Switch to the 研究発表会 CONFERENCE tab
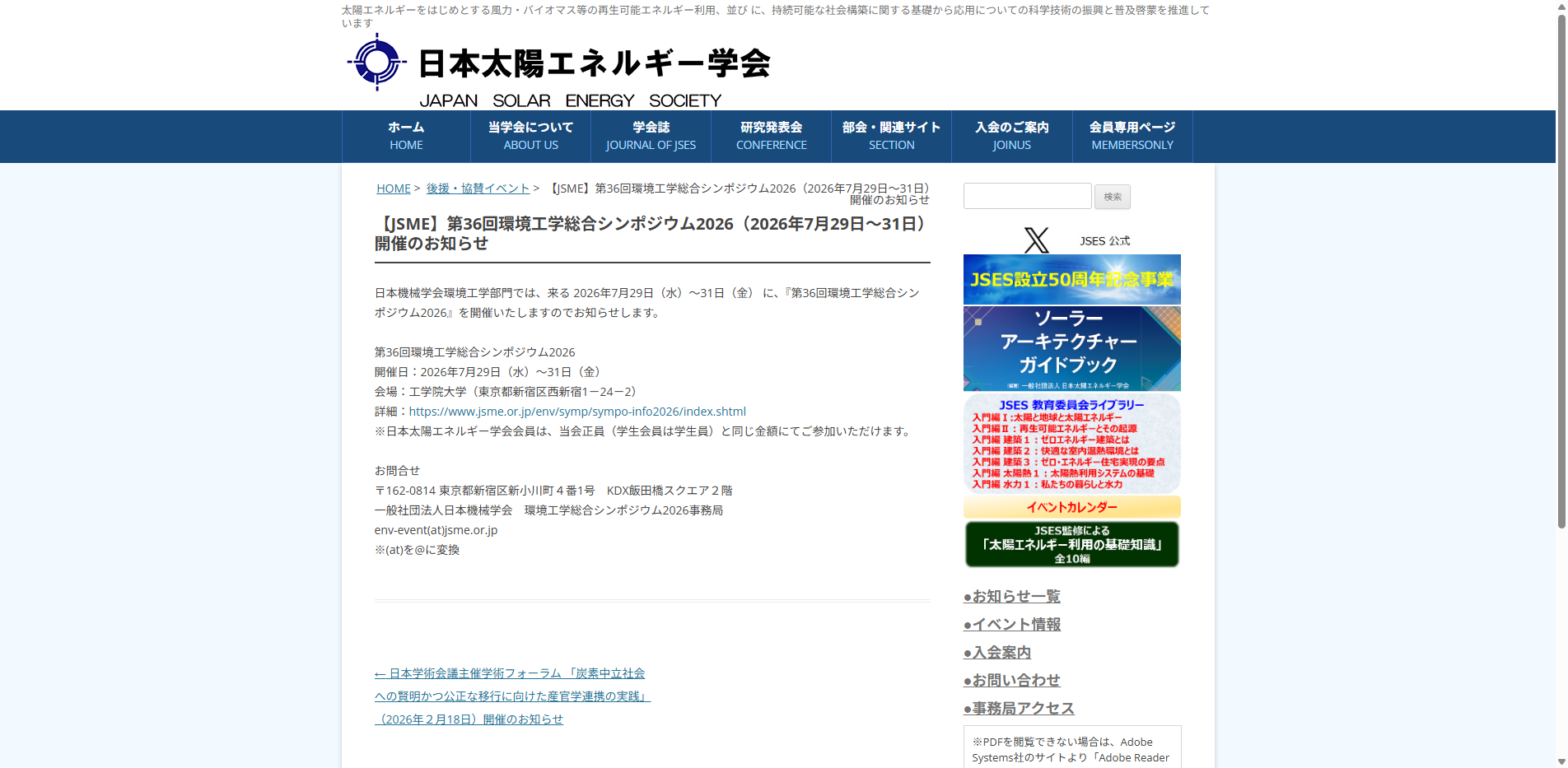The height and width of the screenshot is (768, 1568). tap(771, 136)
